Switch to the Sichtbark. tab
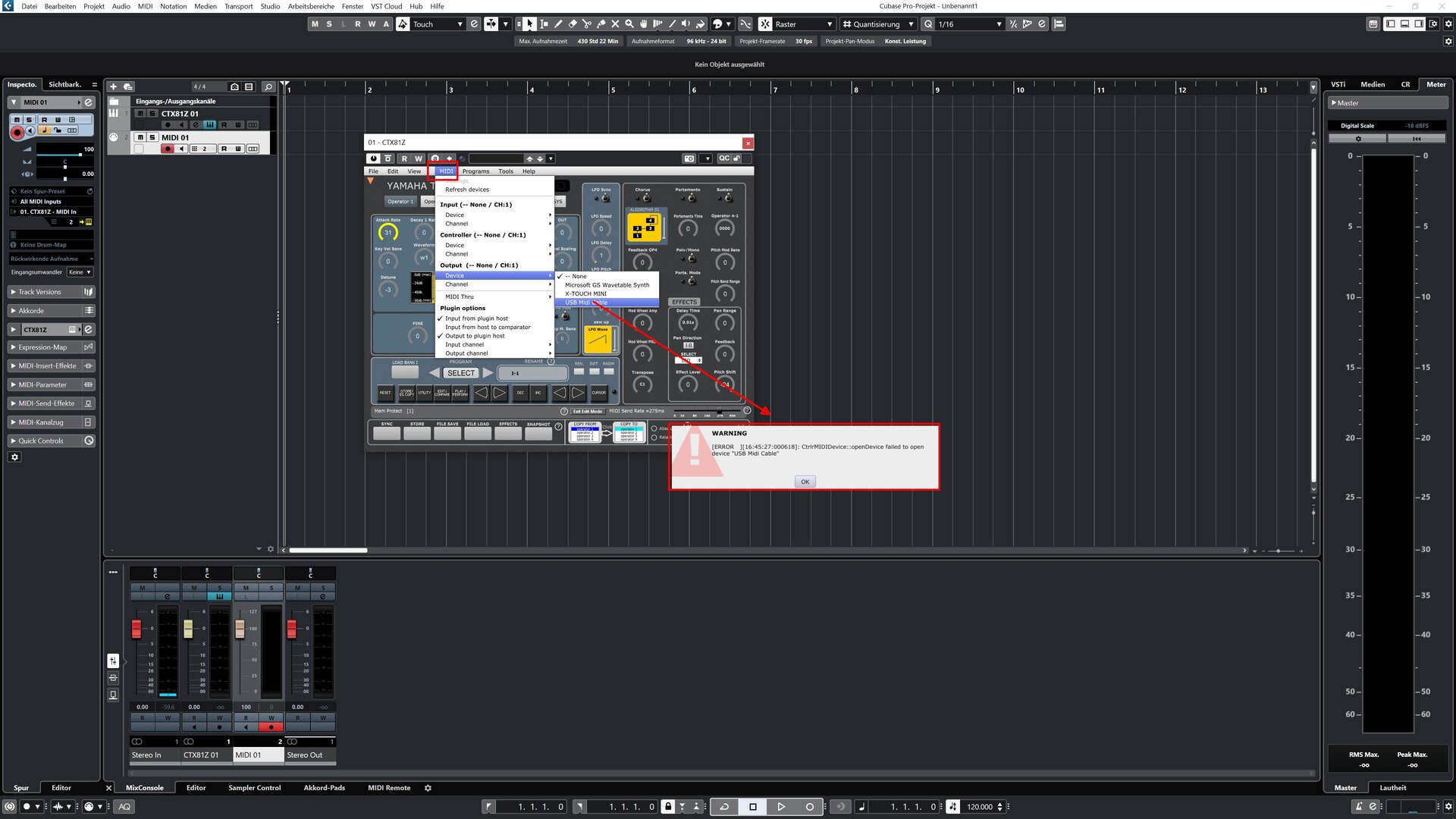The height and width of the screenshot is (819, 1456). (x=64, y=85)
